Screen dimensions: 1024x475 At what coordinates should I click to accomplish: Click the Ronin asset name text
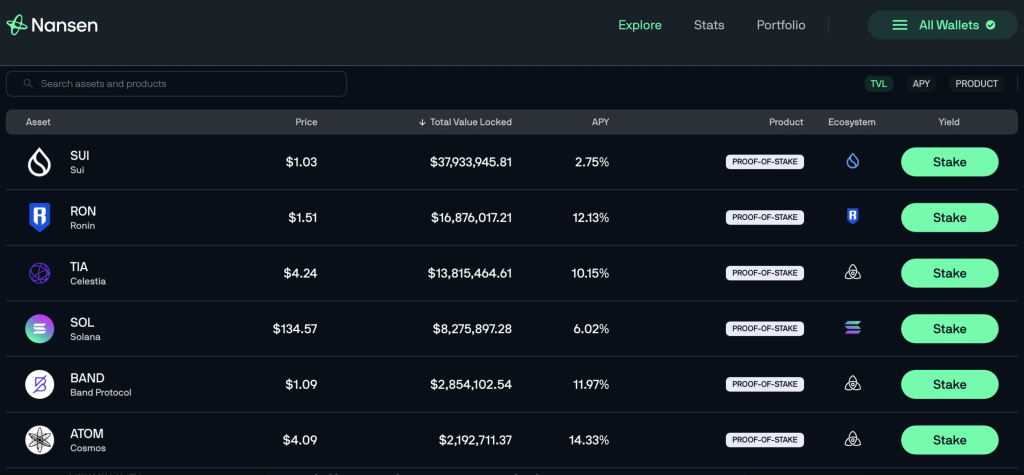(x=82, y=226)
